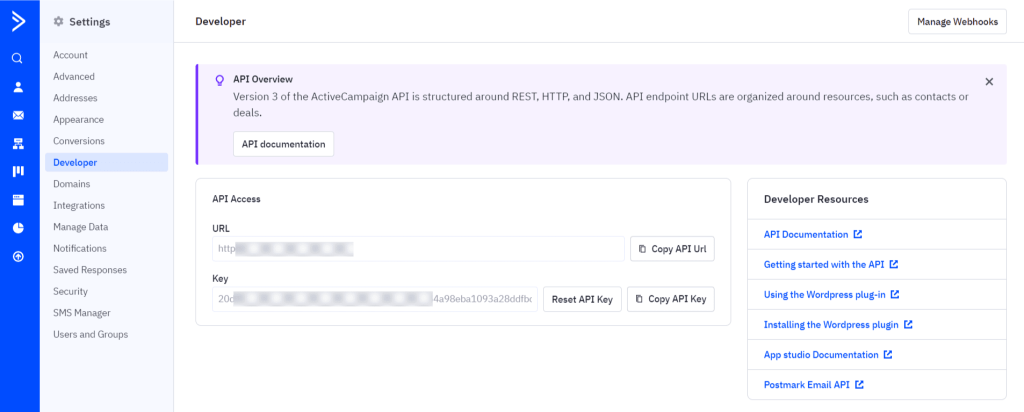Select Integrations in the settings menu
This screenshot has height=412, width=1024.
[x=79, y=205]
